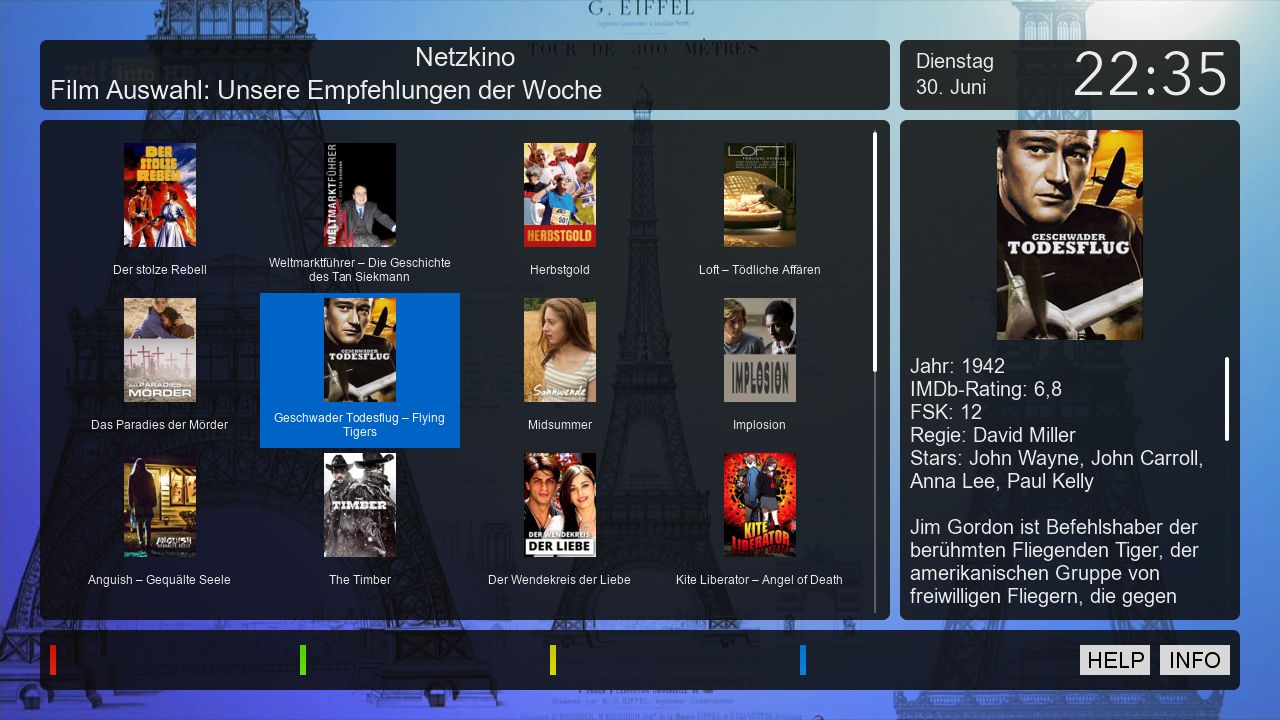The height and width of the screenshot is (720, 1280).
Task: Open Das Paradies der Mörder poster
Action: 160,350
